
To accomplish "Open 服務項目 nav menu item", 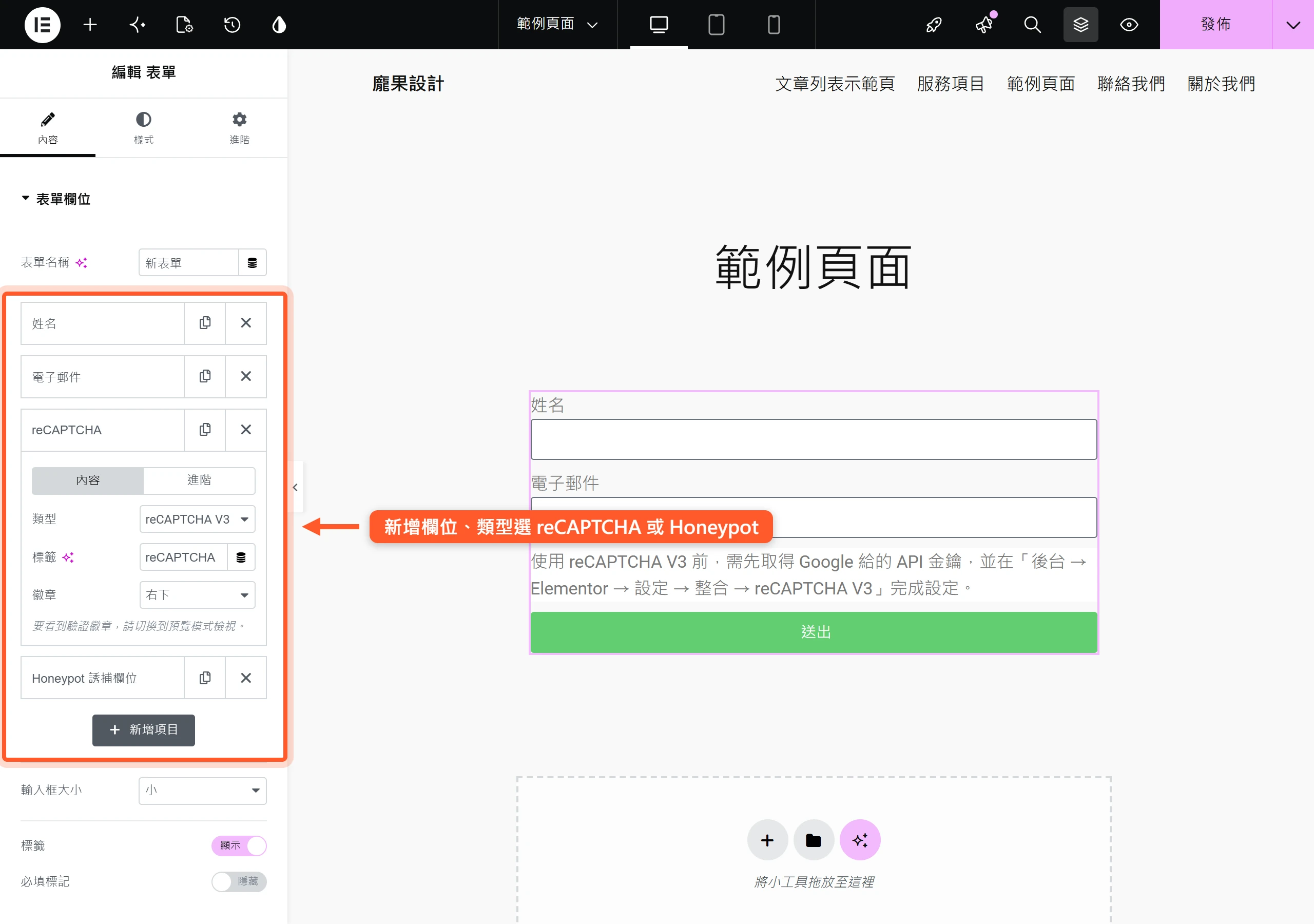I will (x=951, y=84).
